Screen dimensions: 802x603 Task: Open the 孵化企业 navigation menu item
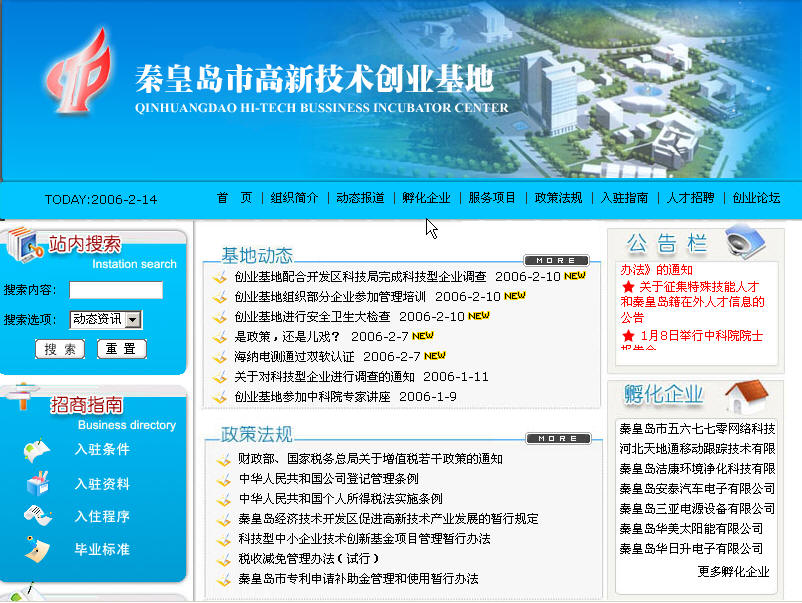coord(426,198)
